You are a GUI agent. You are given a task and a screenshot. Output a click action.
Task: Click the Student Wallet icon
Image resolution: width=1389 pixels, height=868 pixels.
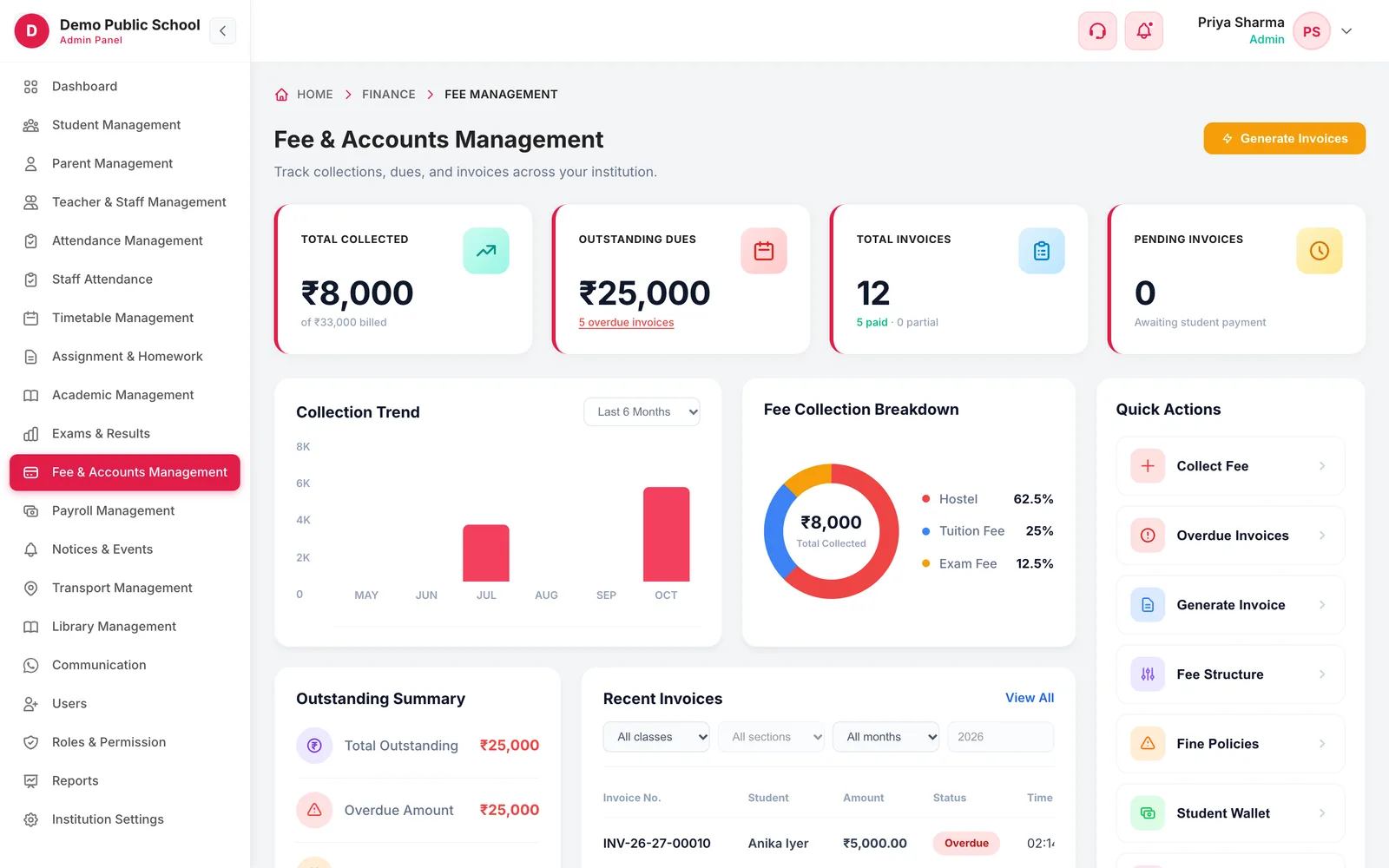click(1148, 813)
